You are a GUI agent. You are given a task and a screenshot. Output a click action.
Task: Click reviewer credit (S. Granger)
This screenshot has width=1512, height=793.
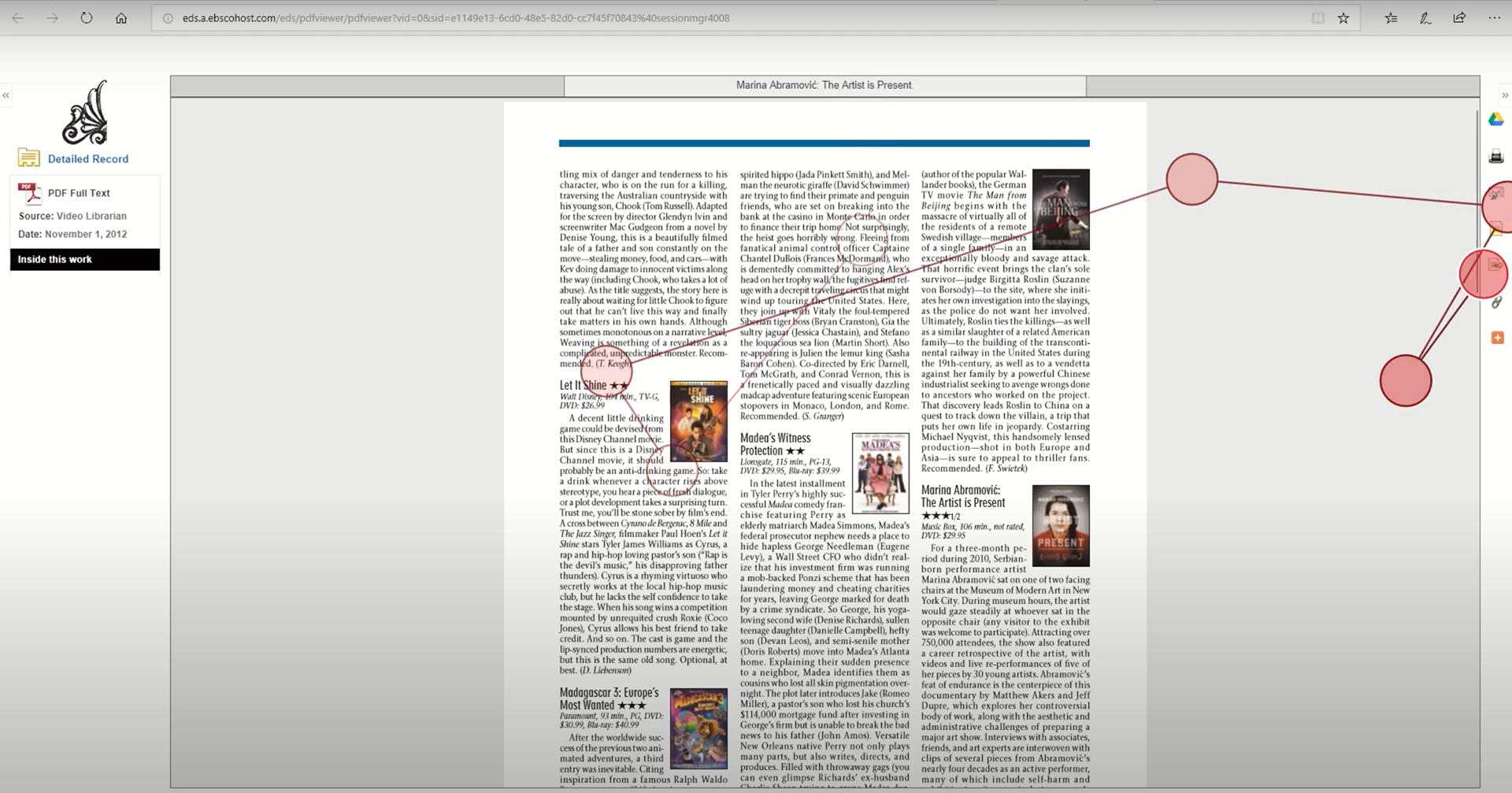pyautogui.click(x=823, y=417)
